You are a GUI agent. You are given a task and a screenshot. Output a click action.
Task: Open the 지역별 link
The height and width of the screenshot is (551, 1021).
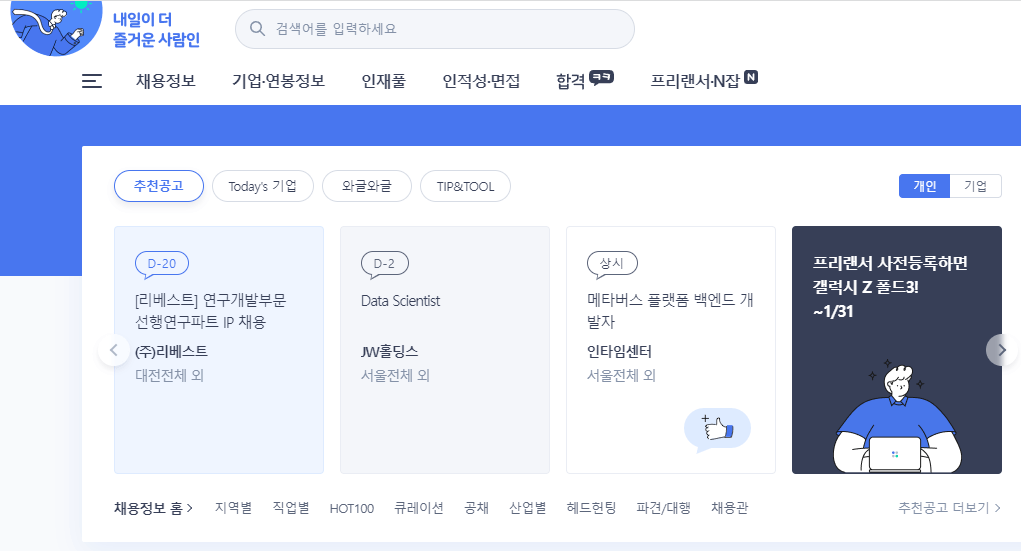[233, 508]
